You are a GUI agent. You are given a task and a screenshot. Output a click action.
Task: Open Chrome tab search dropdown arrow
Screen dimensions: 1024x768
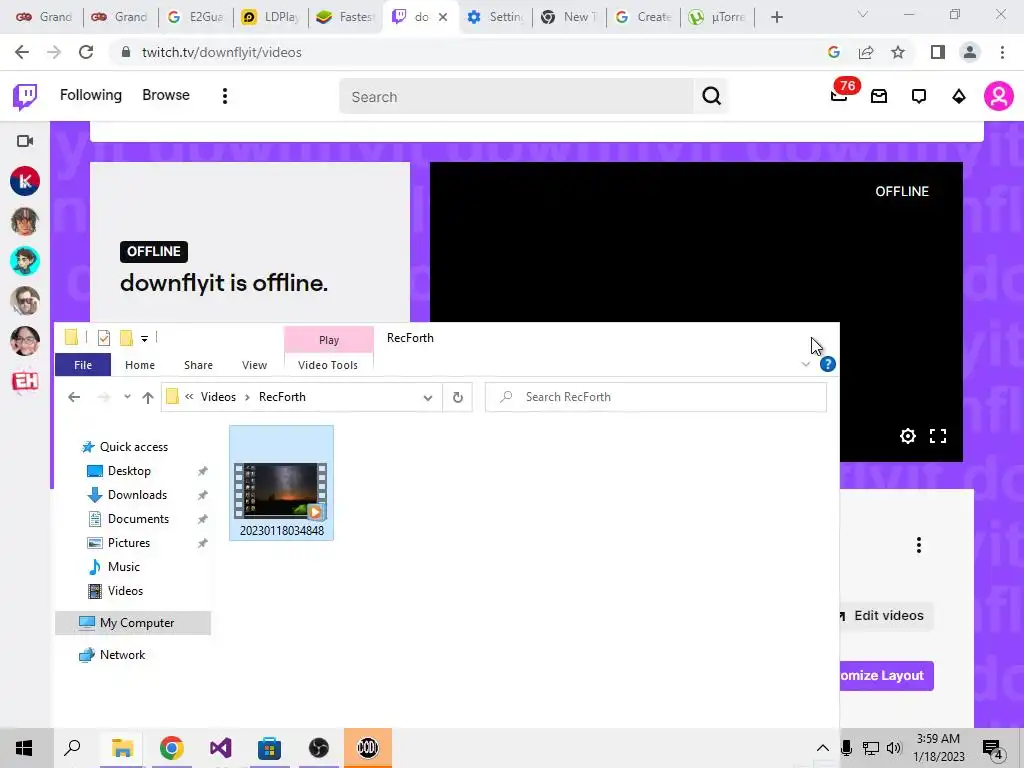pos(863,14)
